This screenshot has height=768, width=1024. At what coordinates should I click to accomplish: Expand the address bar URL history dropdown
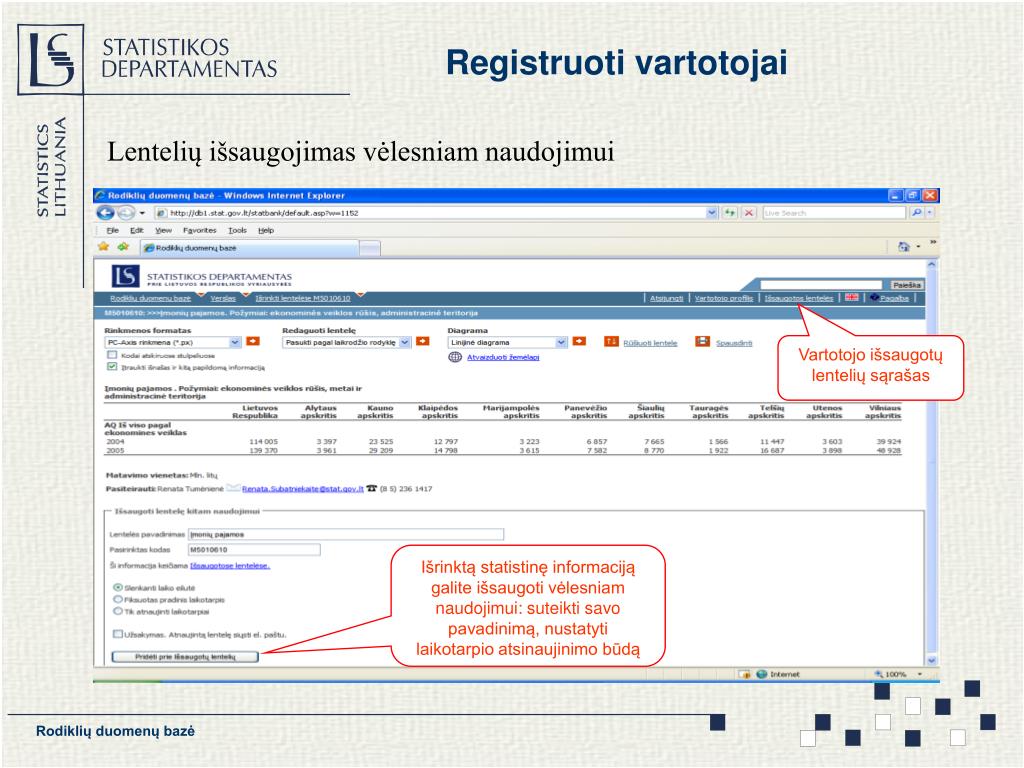[711, 212]
